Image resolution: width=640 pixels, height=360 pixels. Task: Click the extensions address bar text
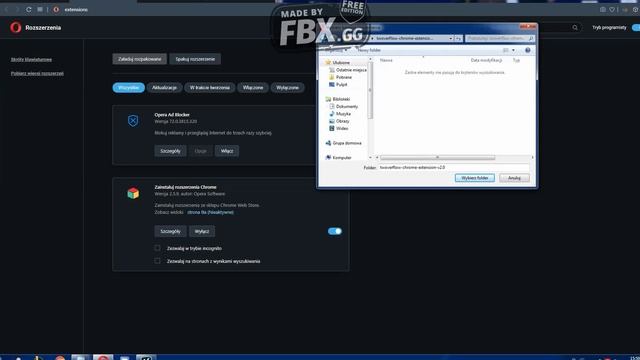(76, 9)
